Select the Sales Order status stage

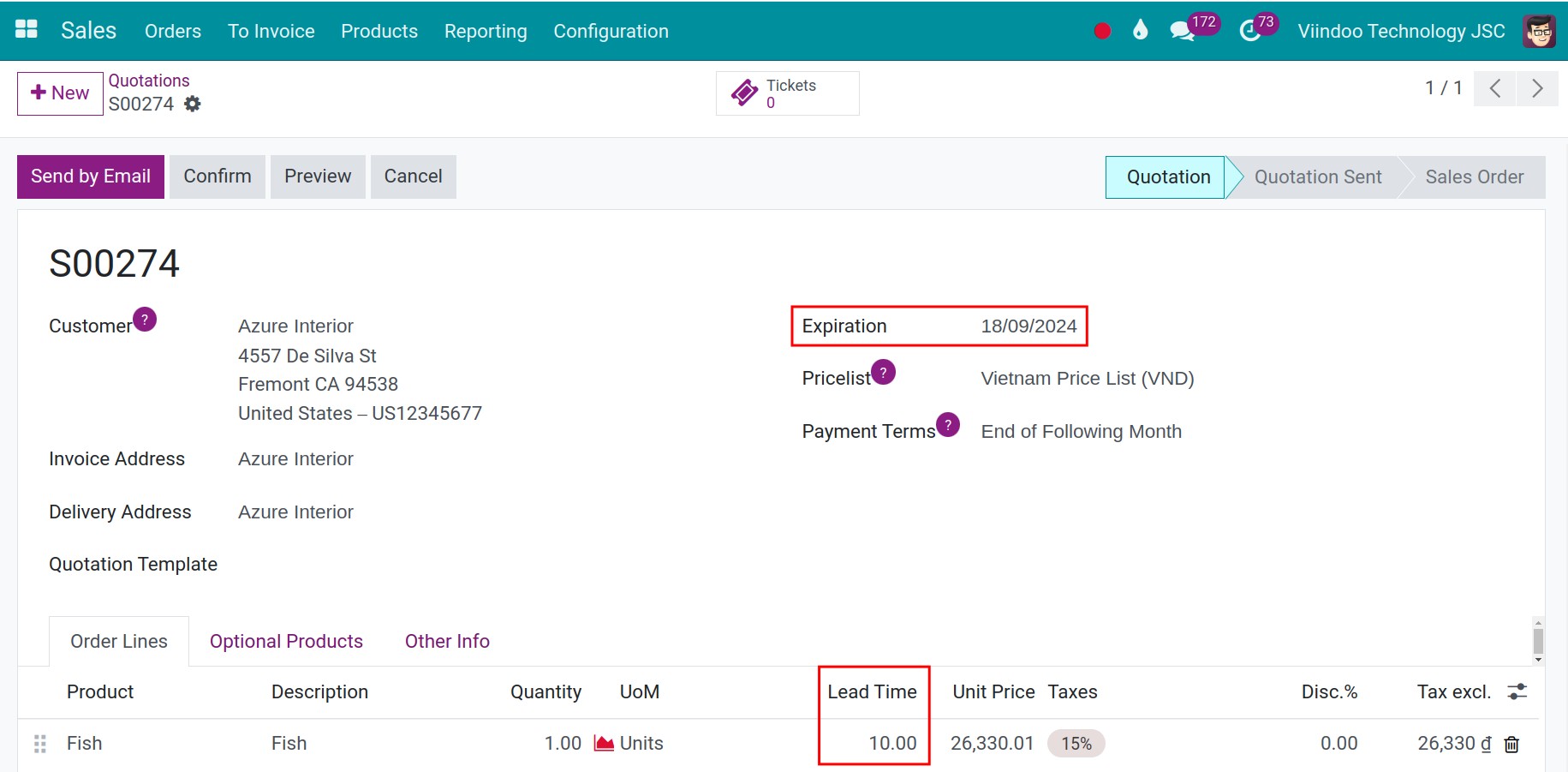point(1474,177)
